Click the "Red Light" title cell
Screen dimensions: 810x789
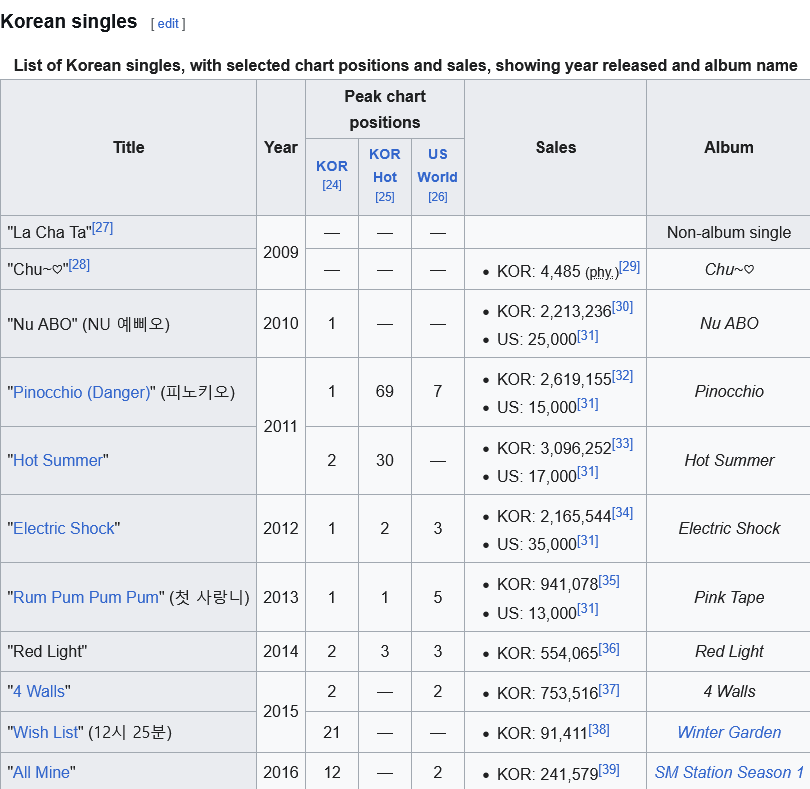[129, 652]
